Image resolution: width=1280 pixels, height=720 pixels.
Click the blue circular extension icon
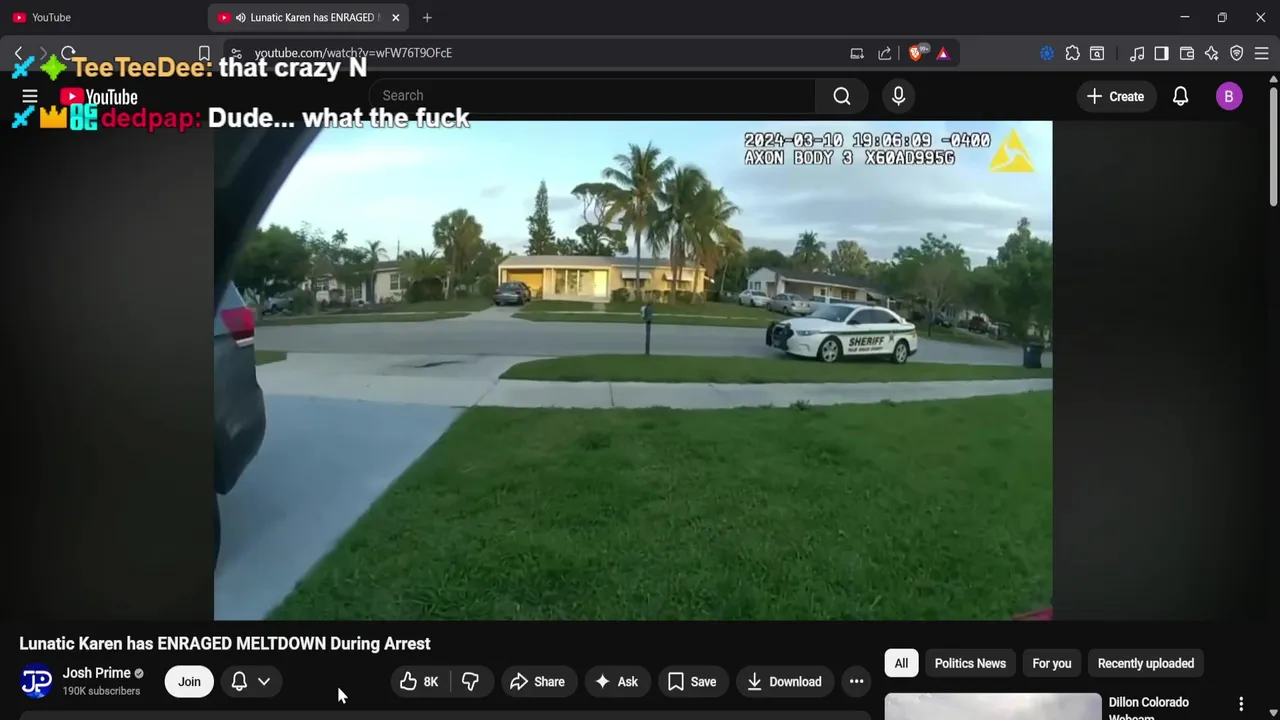coord(1047,53)
